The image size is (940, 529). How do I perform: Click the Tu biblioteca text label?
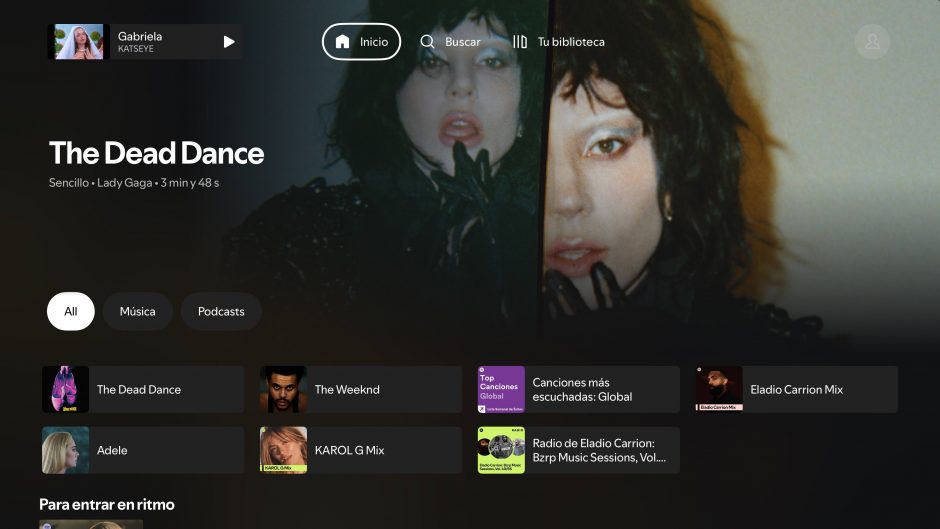[571, 42]
